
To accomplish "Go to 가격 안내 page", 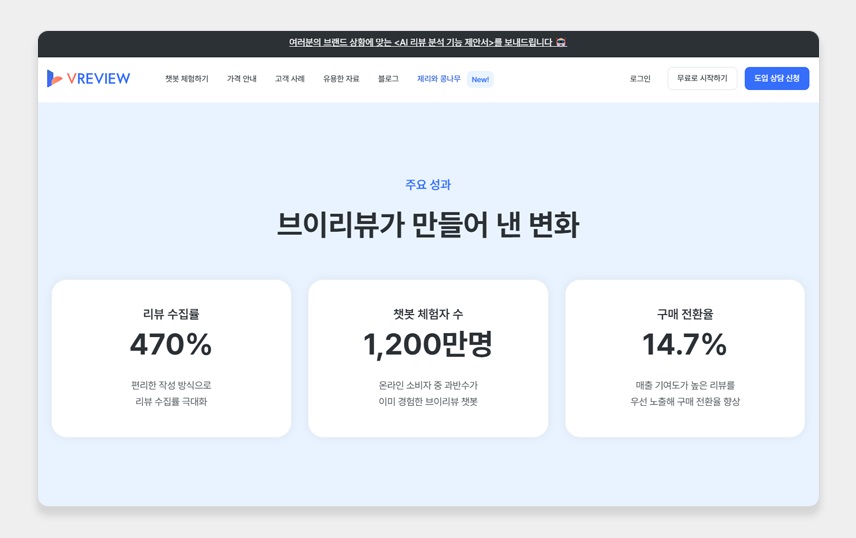I will (241, 79).
